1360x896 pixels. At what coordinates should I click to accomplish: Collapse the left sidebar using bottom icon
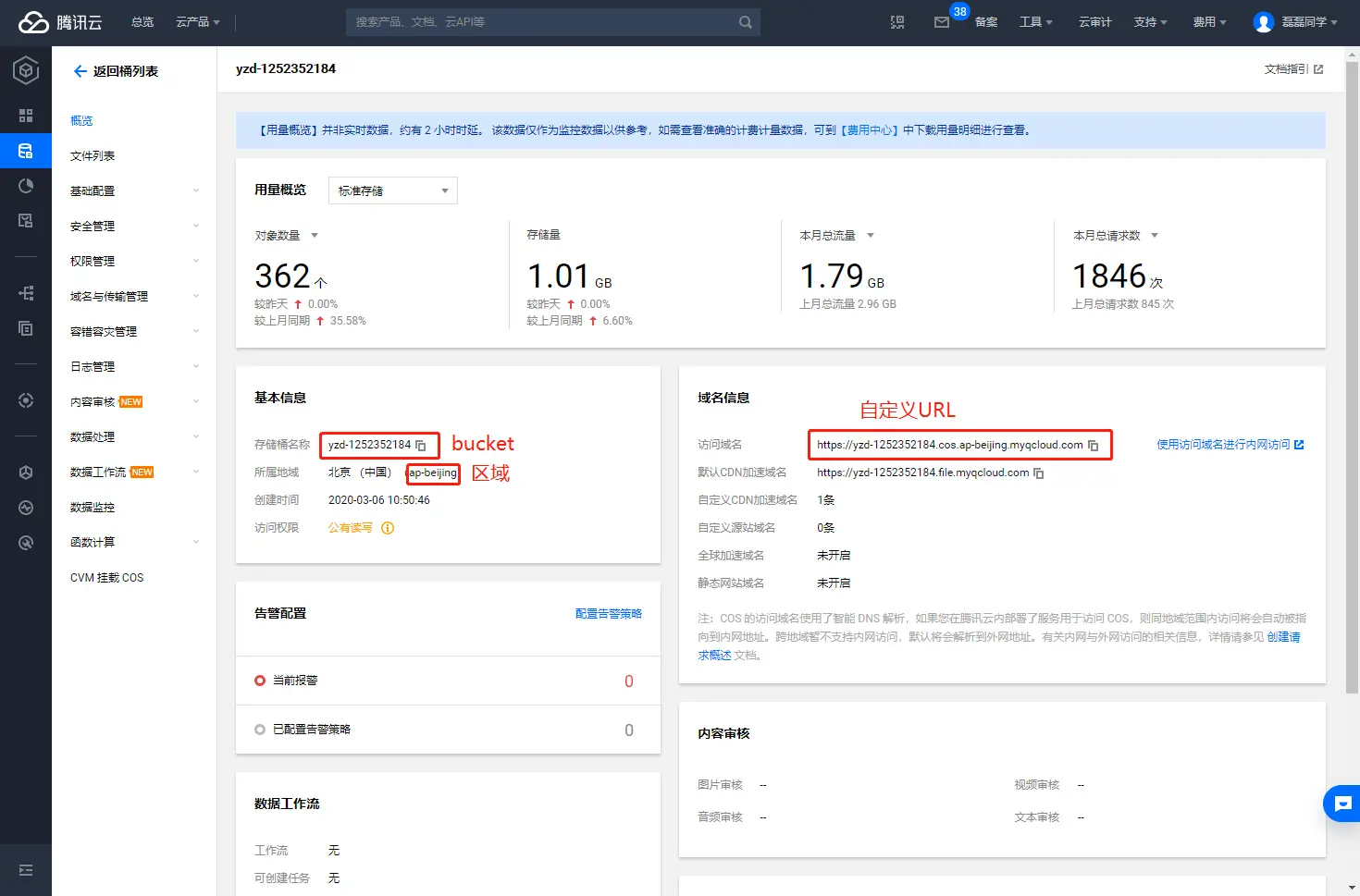(x=26, y=870)
